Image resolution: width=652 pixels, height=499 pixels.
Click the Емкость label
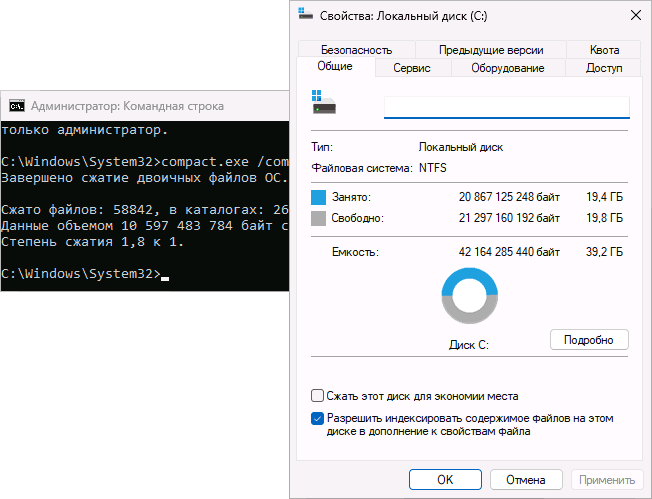tap(355, 252)
